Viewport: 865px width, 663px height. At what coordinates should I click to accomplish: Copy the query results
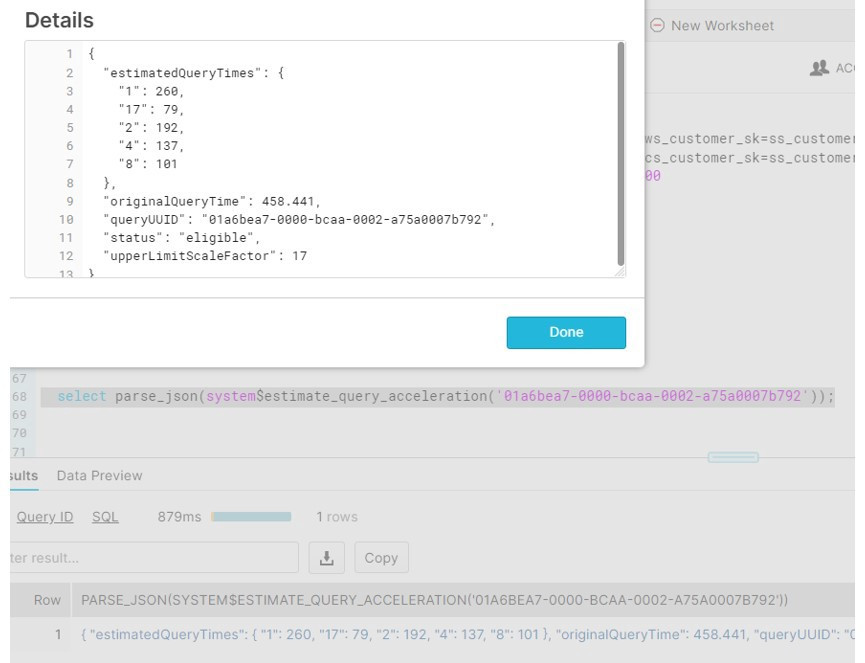click(x=381, y=558)
